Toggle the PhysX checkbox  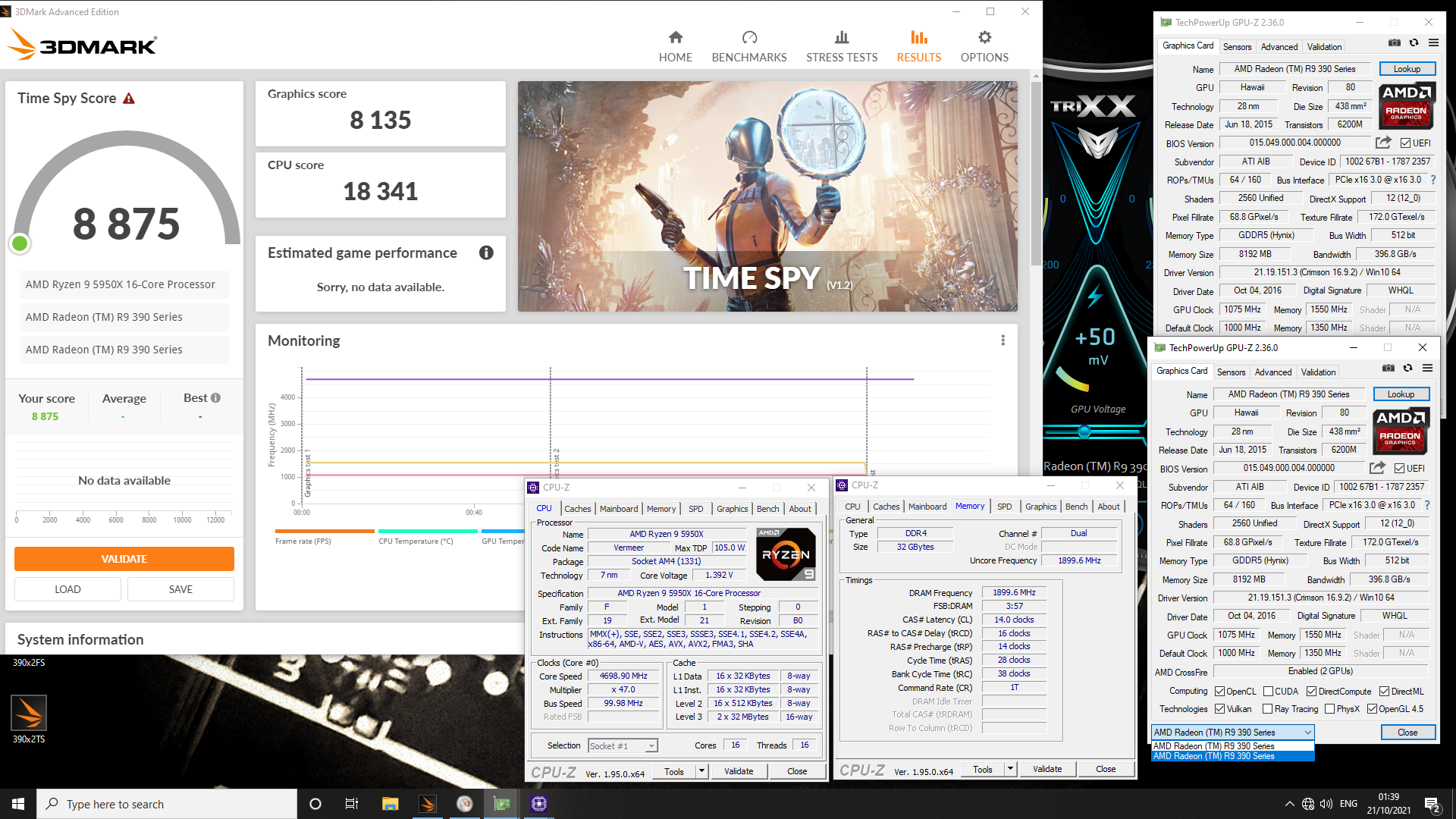pyautogui.click(x=1329, y=709)
